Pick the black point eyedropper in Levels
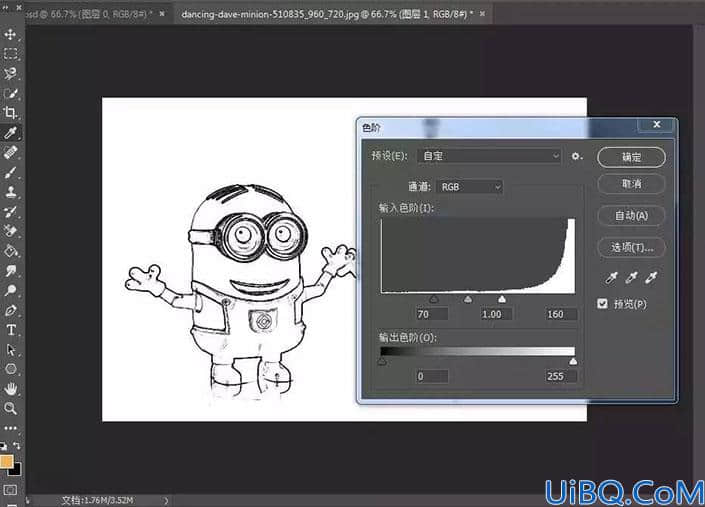The image size is (705, 507). point(611,278)
